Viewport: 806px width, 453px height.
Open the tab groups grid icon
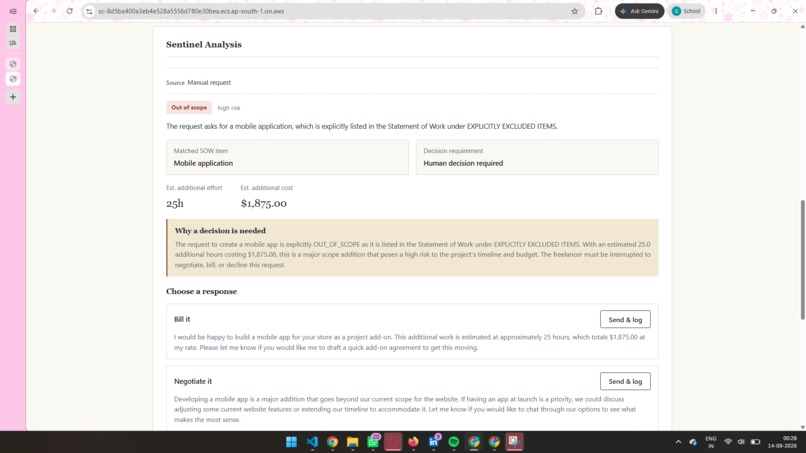point(13,29)
